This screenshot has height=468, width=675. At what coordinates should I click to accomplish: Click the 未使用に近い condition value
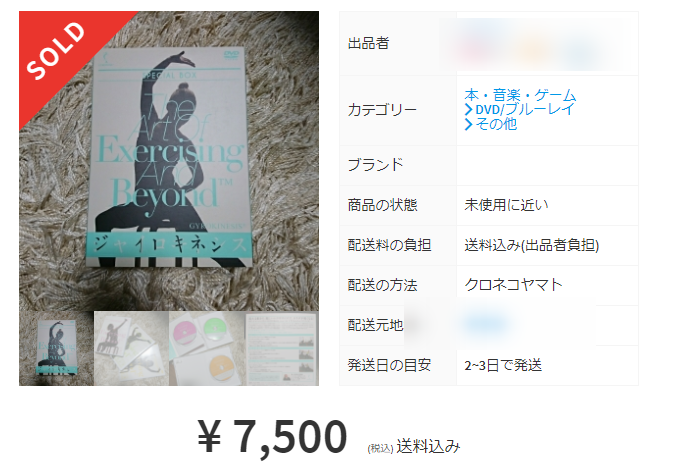click(506, 205)
